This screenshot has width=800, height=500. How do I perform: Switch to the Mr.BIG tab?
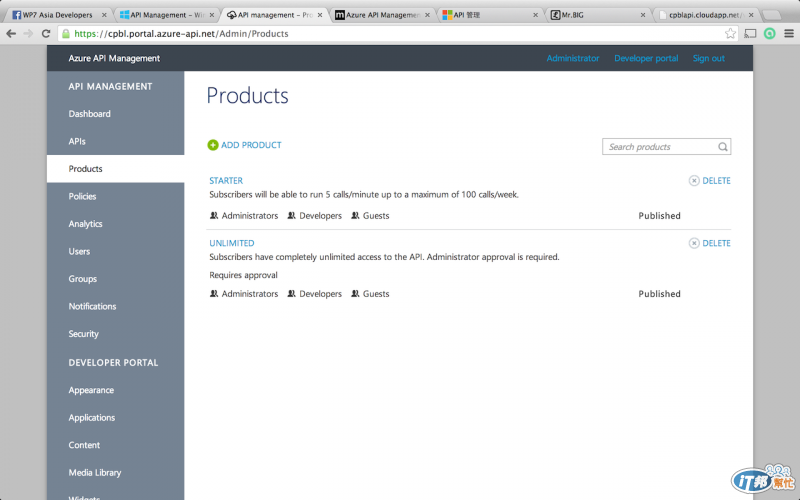(597, 15)
